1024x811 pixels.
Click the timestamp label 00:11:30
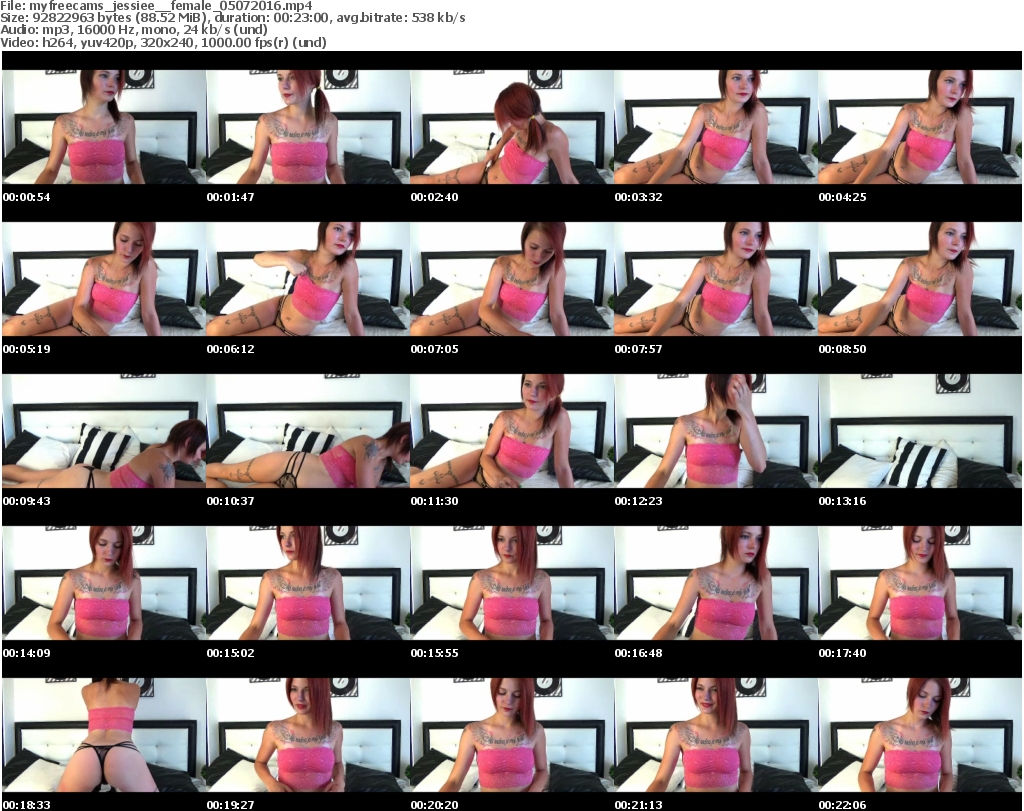tap(434, 501)
